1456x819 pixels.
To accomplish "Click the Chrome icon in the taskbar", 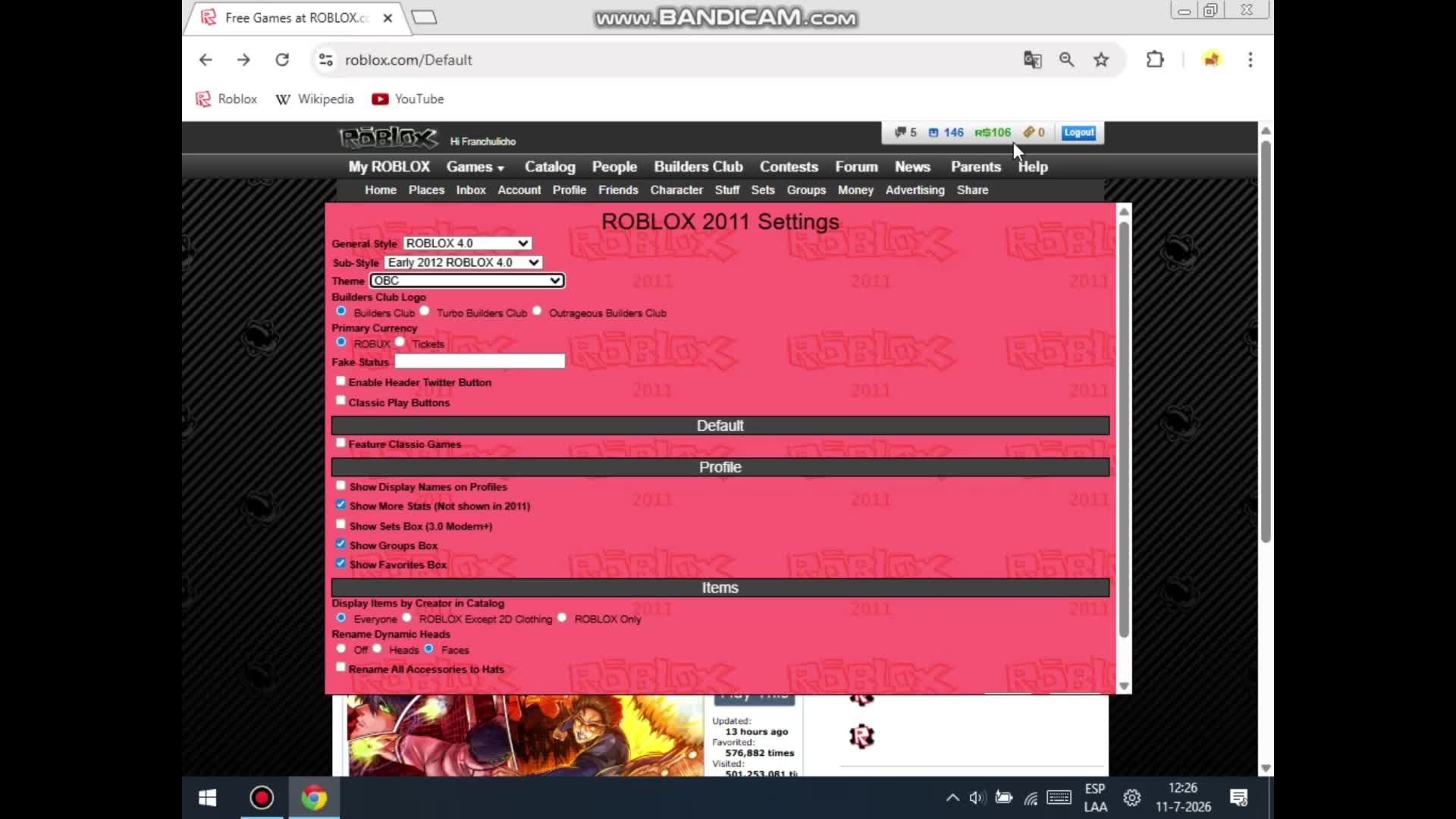I will click(314, 798).
